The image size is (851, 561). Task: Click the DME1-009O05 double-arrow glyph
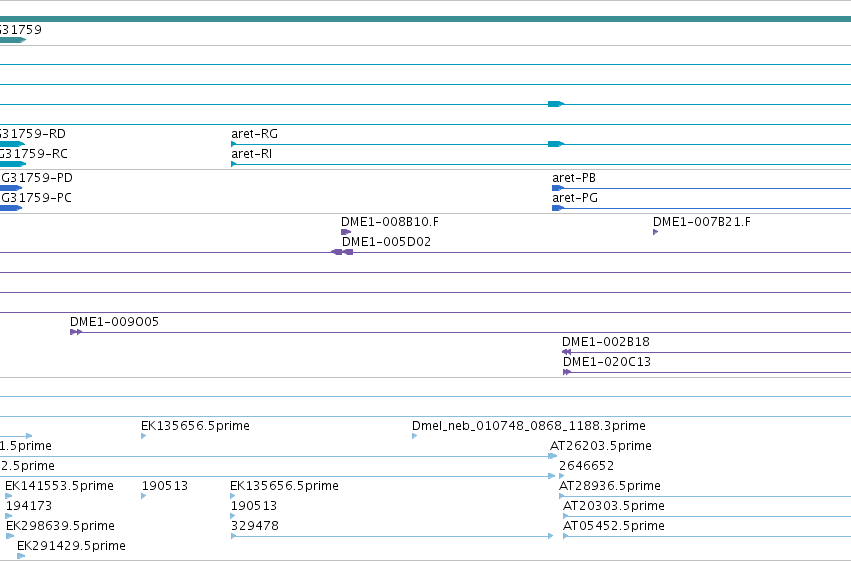pyautogui.click(x=76, y=332)
